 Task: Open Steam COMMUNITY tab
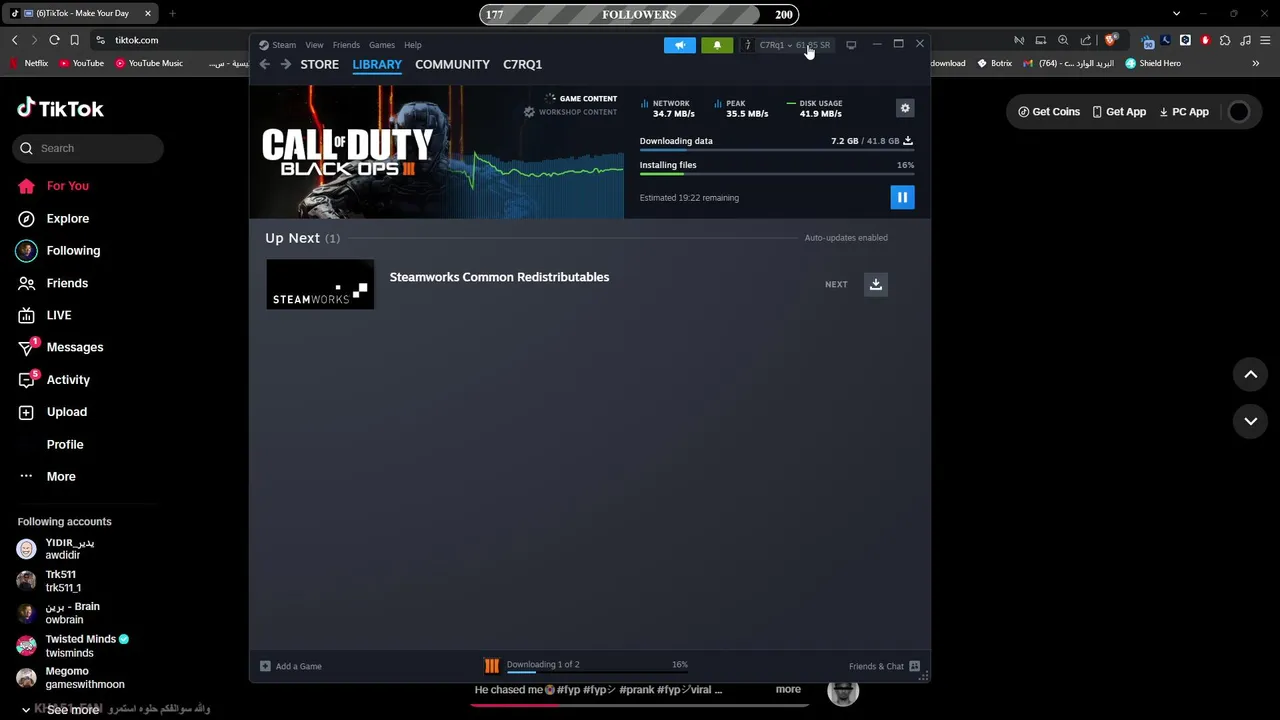(x=452, y=64)
